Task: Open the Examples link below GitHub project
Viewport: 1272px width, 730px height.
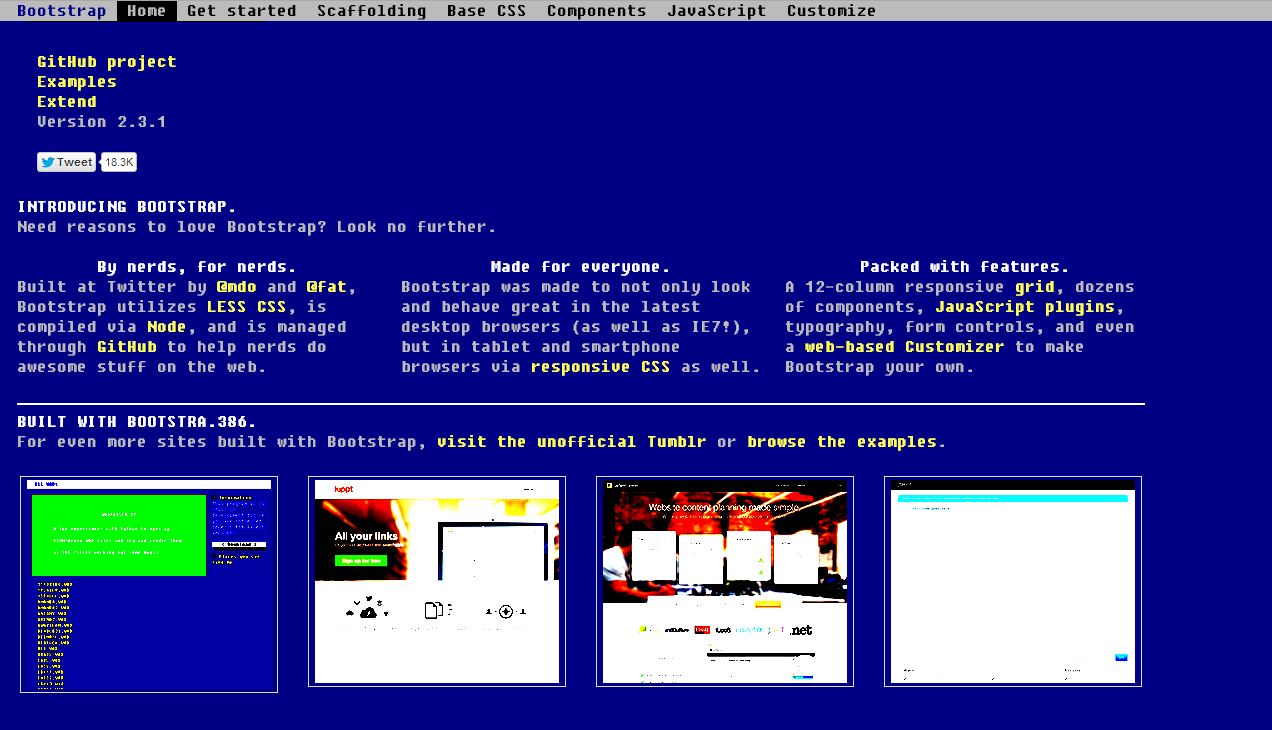Action: coord(76,82)
